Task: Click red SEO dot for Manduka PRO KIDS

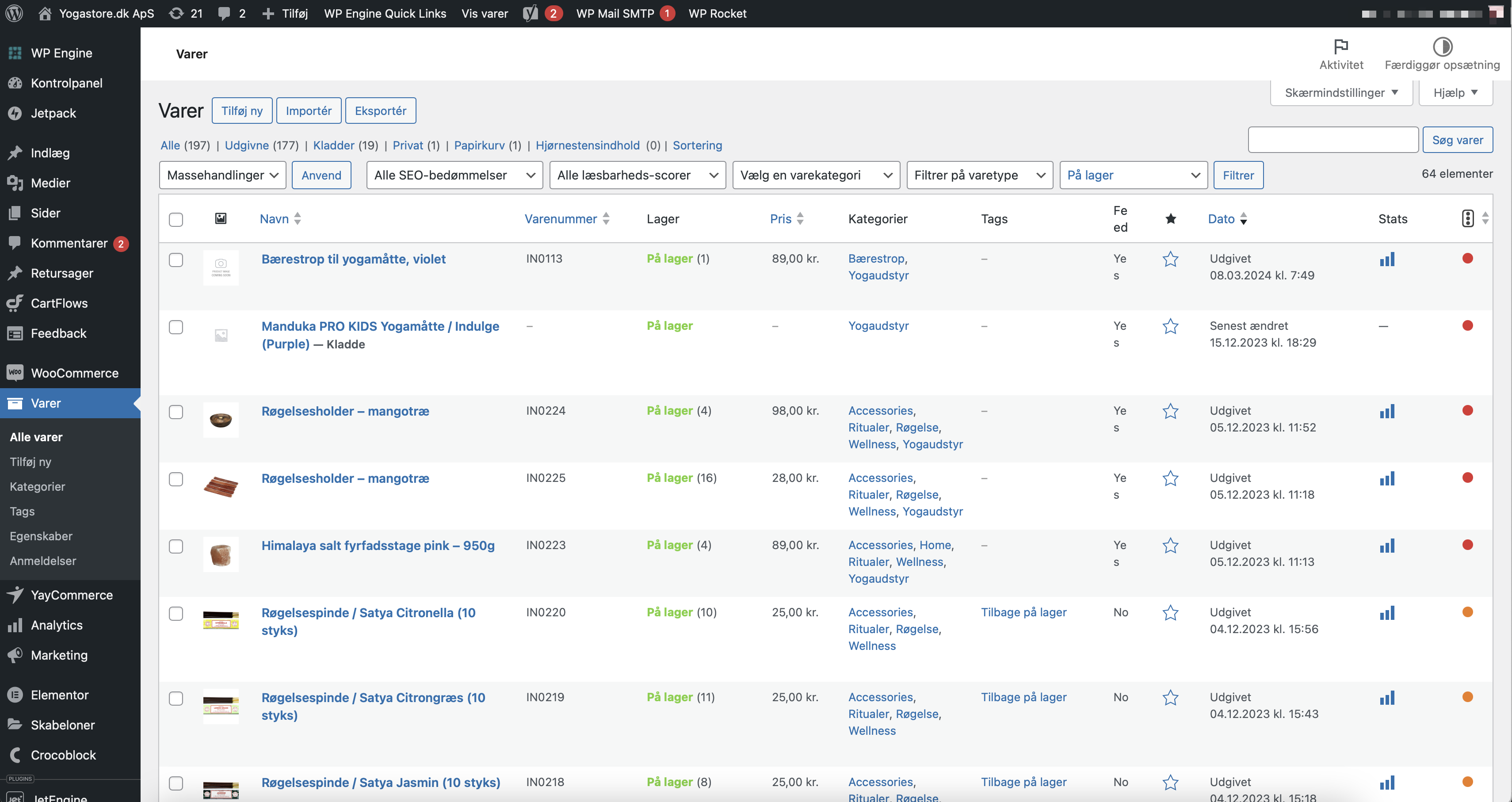Action: [x=1467, y=325]
